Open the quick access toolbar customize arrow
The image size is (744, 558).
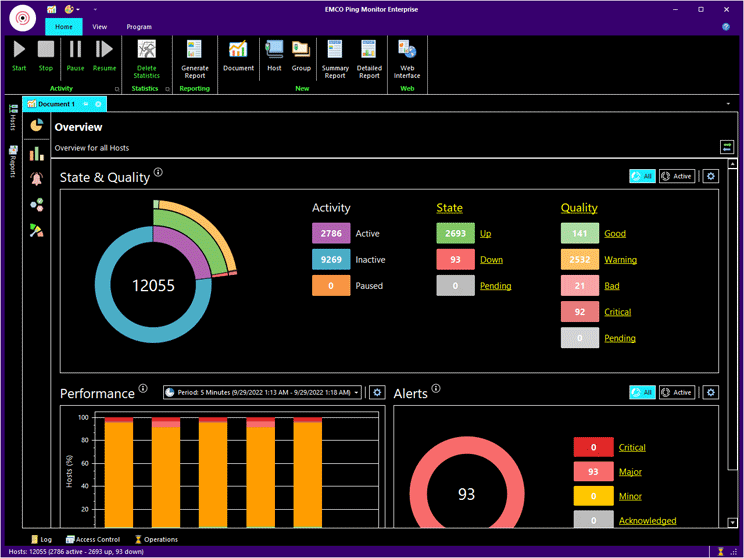click(95, 9)
